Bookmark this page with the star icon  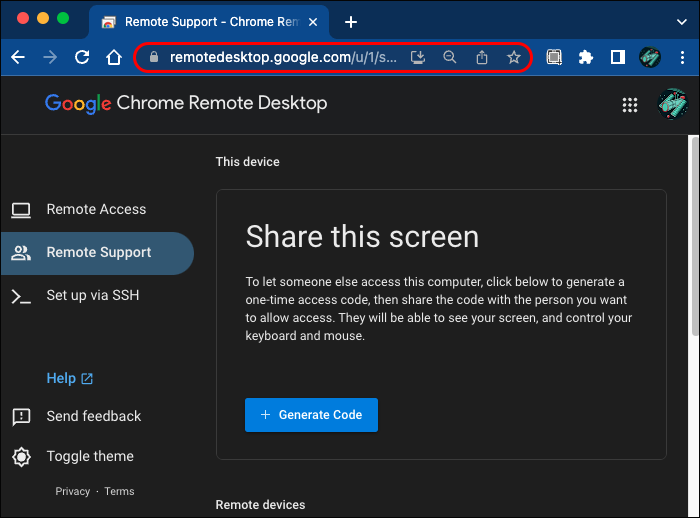[x=514, y=57]
